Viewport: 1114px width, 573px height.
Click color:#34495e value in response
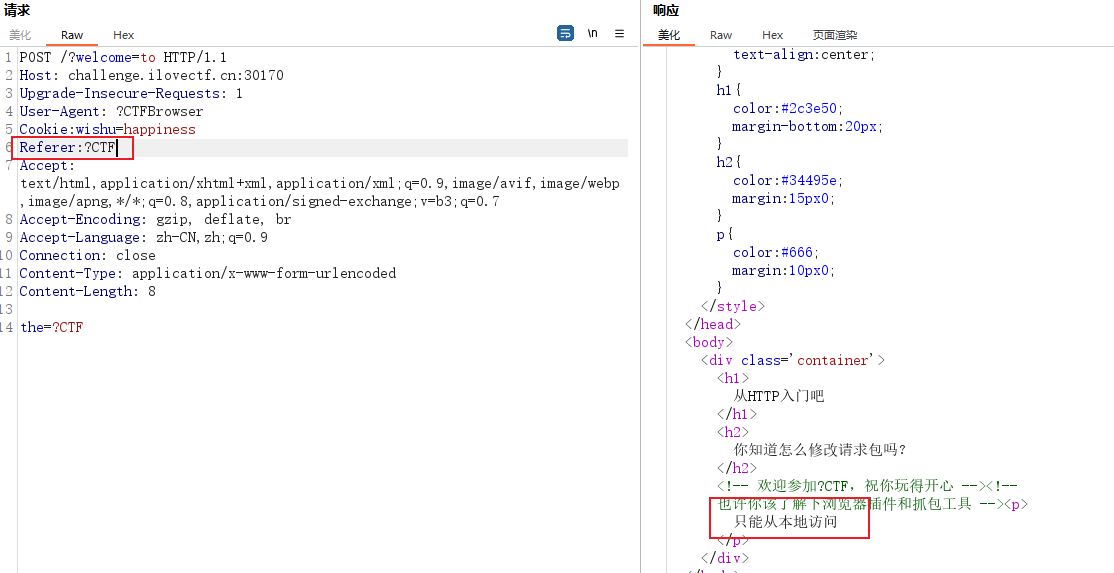click(811, 180)
